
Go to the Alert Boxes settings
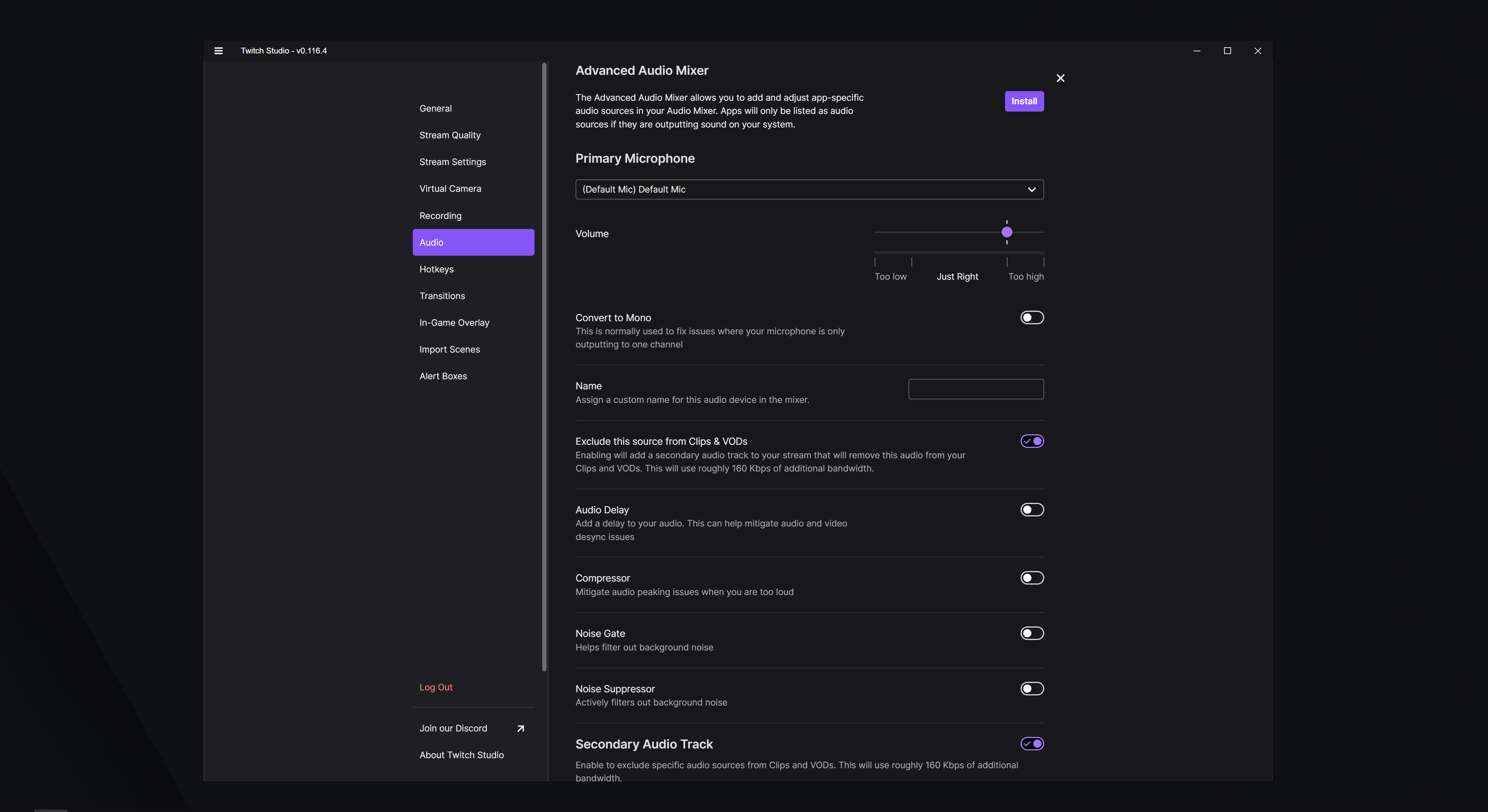443,375
